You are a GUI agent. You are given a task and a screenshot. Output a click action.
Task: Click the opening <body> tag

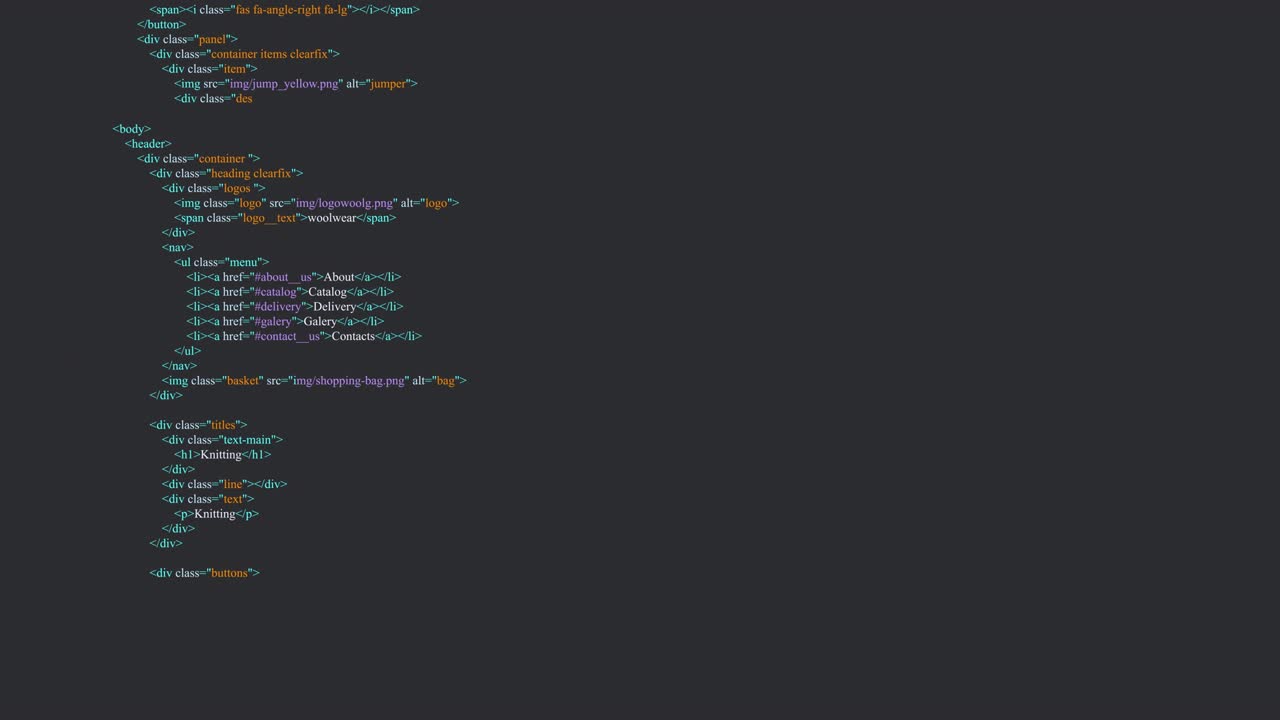pos(131,128)
